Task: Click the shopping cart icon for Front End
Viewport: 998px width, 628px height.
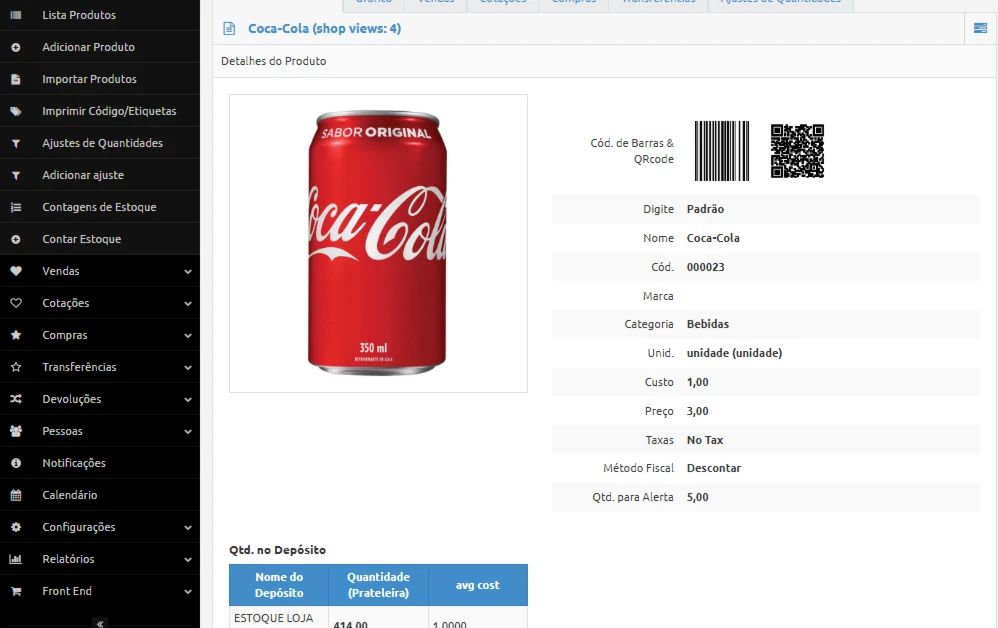Action: click(16, 591)
